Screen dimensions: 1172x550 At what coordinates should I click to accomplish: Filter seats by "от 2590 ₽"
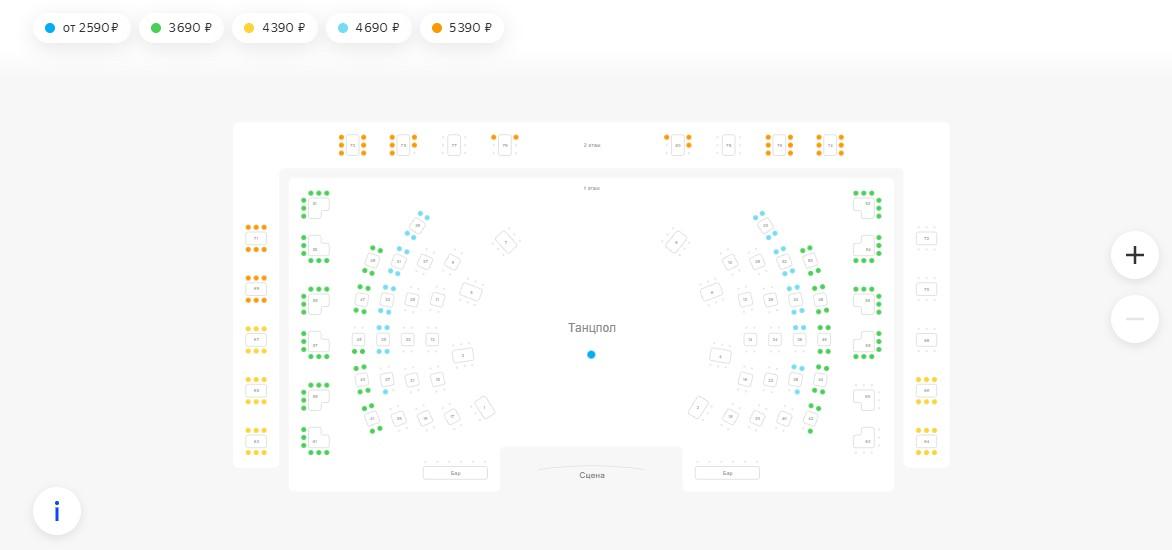(x=81, y=28)
